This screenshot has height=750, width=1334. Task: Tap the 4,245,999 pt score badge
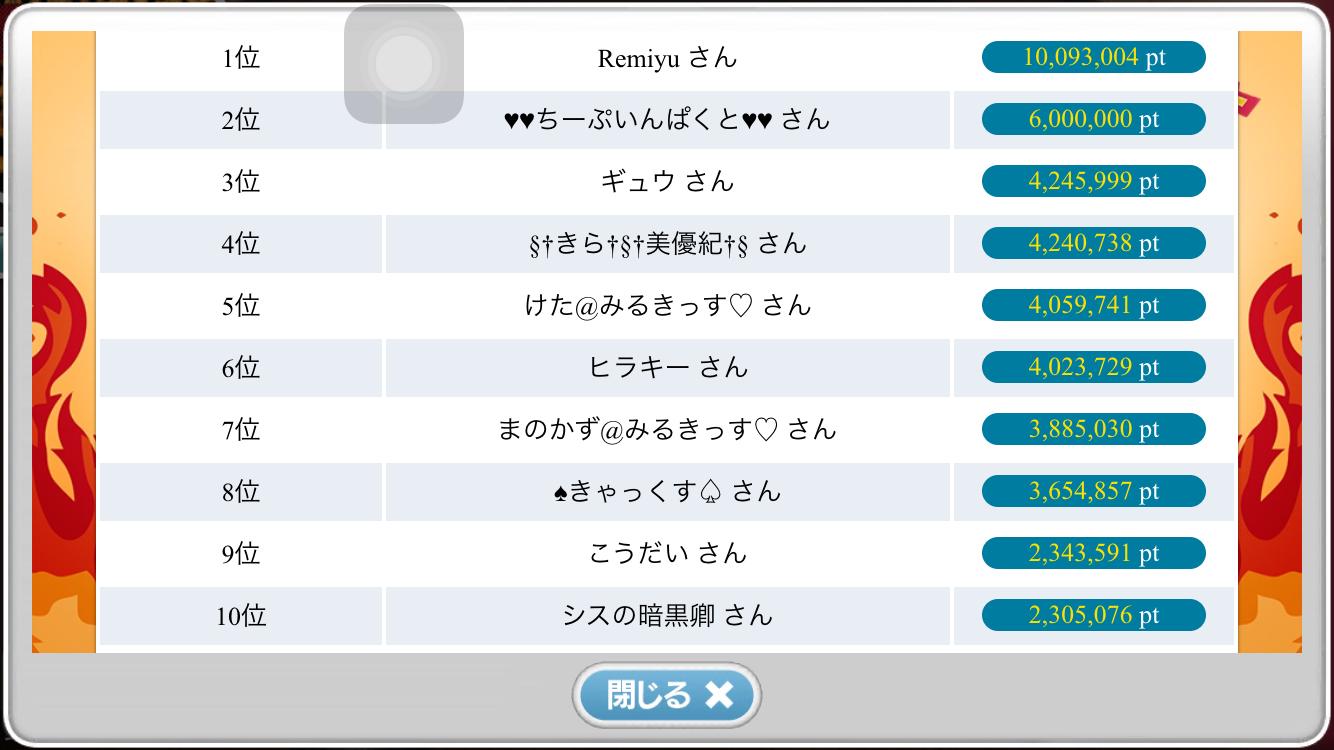(x=1093, y=181)
